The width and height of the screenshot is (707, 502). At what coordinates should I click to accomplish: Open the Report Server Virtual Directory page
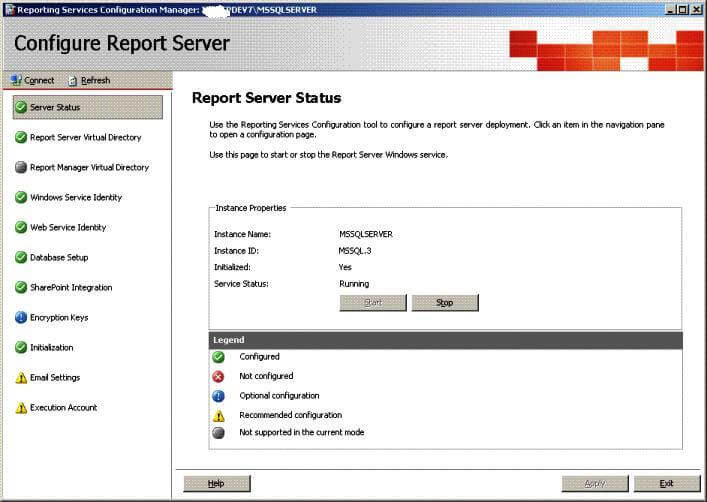point(85,137)
